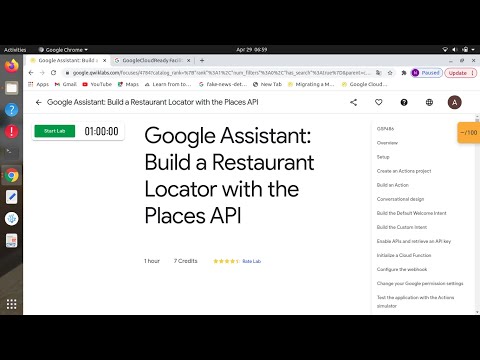The height and width of the screenshot is (360, 480).
Task: Switch to the GoogleCloudReady Facil tab
Action: pyautogui.click(x=153, y=61)
